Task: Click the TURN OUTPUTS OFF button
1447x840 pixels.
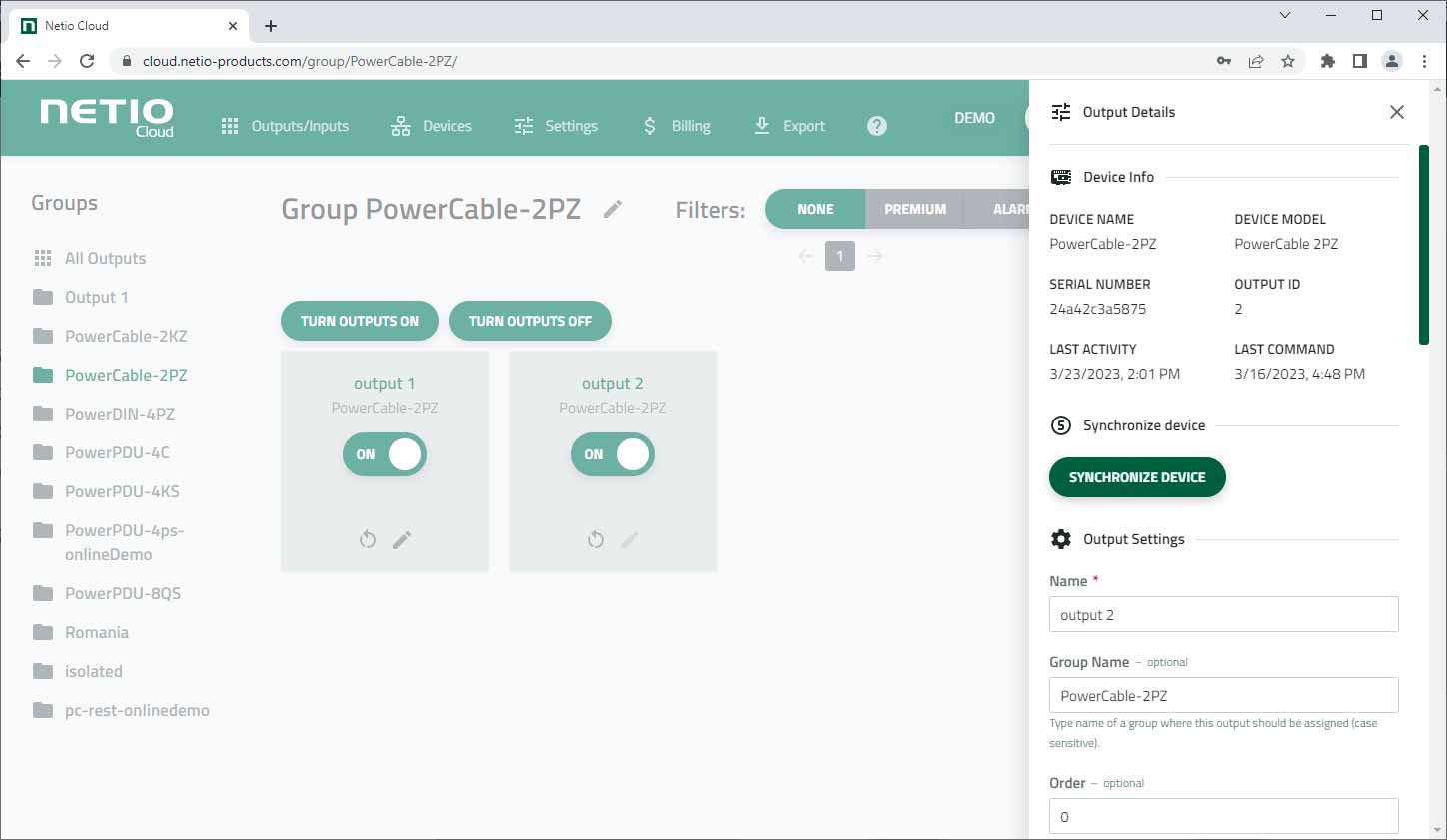Action: click(530, 321)
